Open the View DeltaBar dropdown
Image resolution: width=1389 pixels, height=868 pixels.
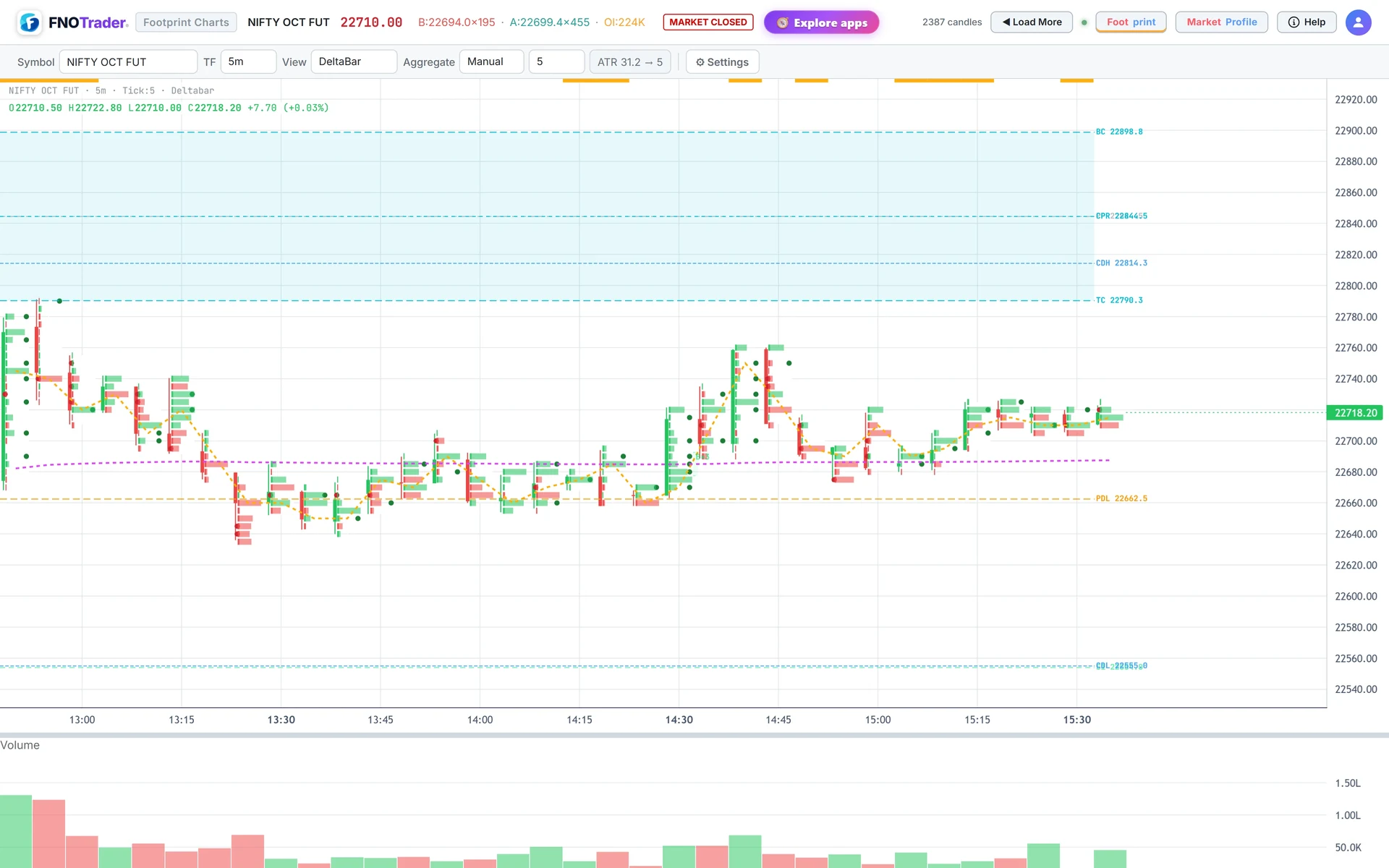point(354,62)
